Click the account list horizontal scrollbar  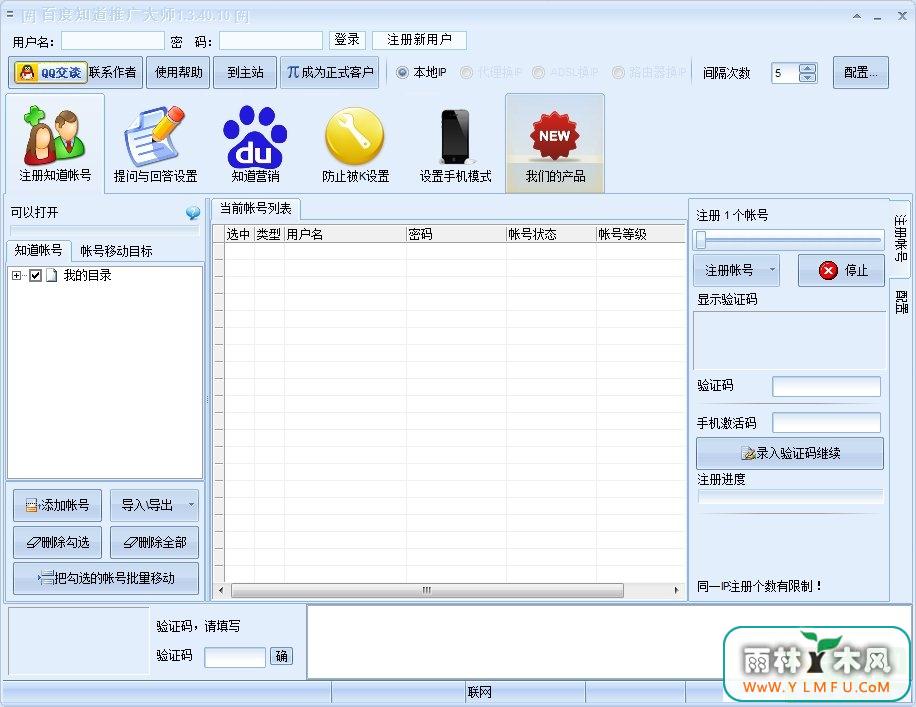tap(427, 590)
